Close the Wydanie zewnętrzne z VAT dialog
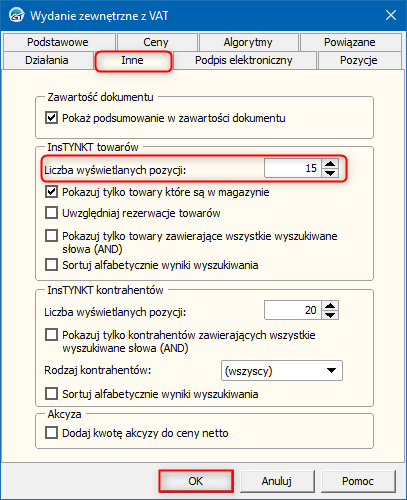 click(x=391, y=15)
